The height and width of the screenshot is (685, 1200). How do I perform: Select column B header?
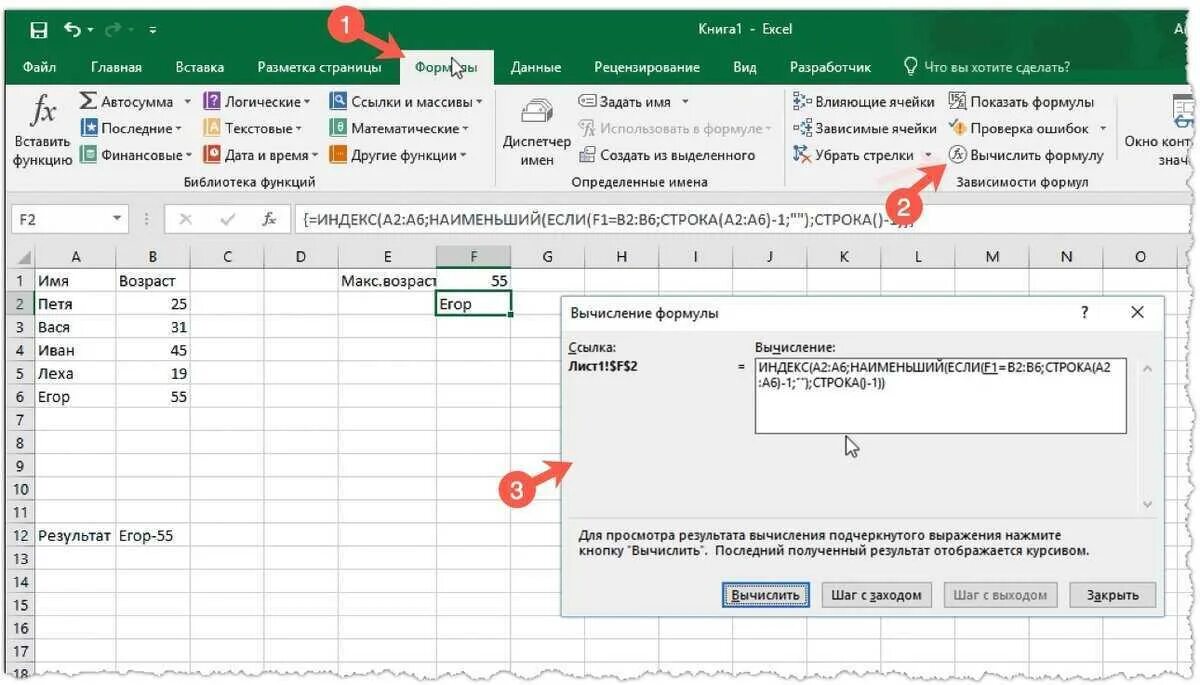point(153,257)
